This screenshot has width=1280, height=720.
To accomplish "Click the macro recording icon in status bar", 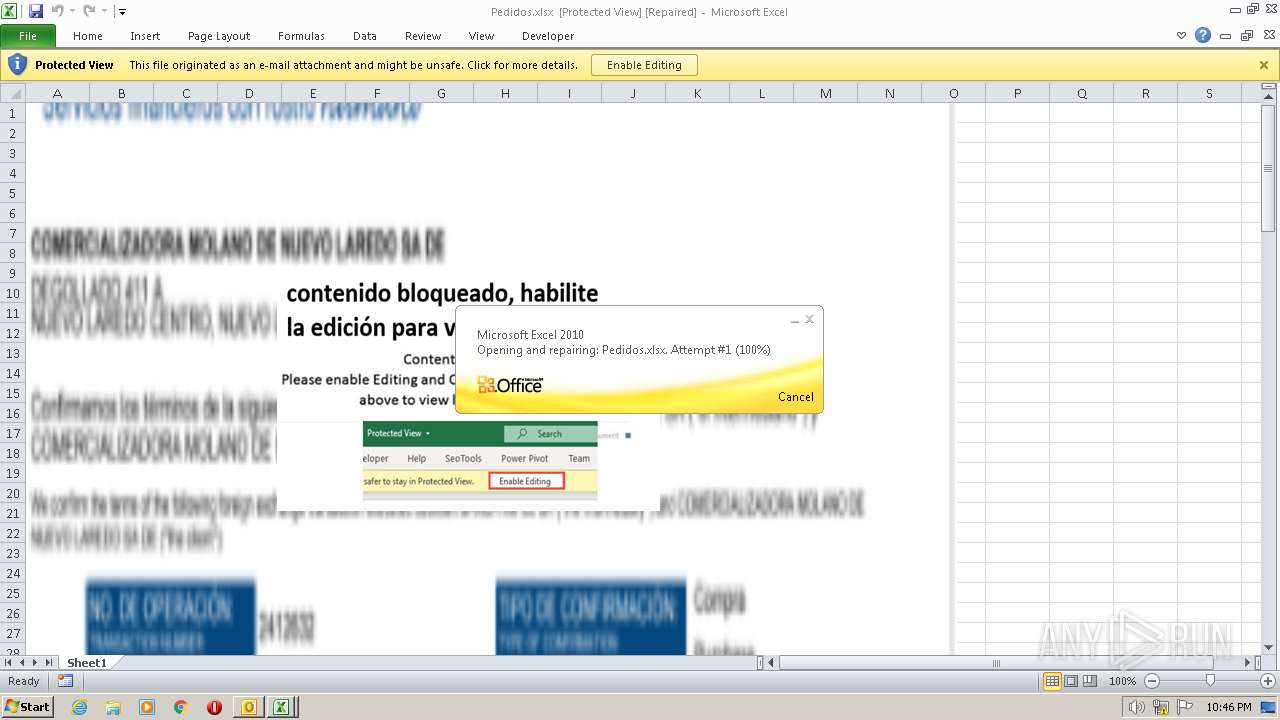I will 65,681.
